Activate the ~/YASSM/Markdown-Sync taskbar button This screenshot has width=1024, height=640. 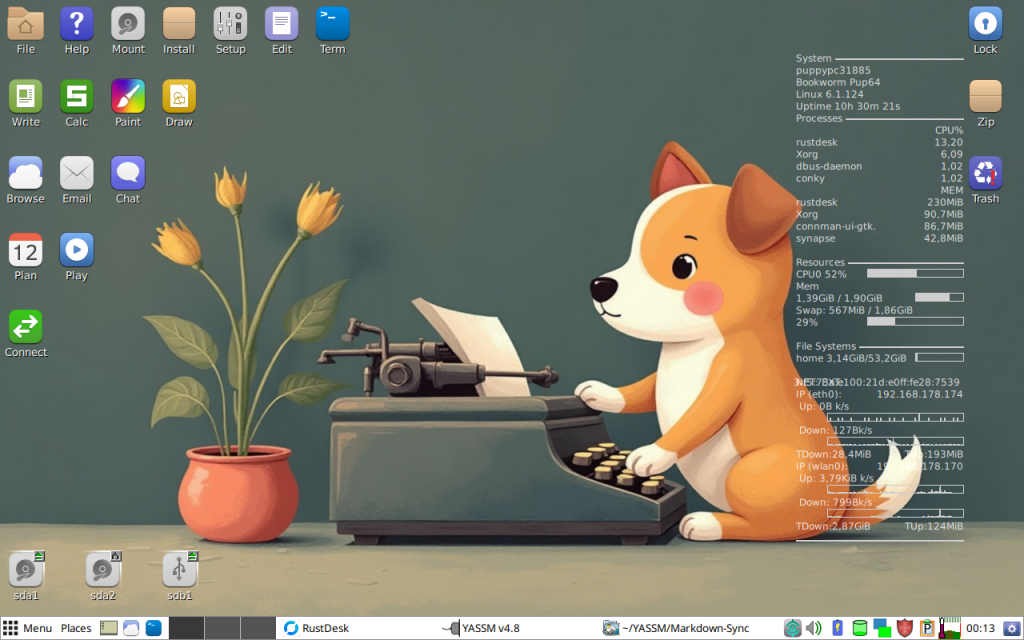pos(676,628)
